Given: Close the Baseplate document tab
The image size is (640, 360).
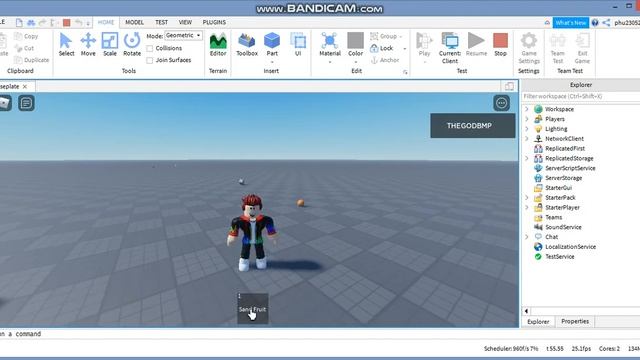Looking at the screenshot, I should [25, 87].
